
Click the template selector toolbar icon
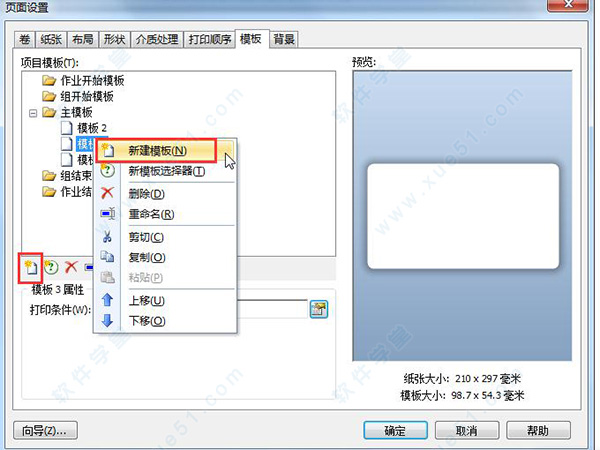pos(51,267)
